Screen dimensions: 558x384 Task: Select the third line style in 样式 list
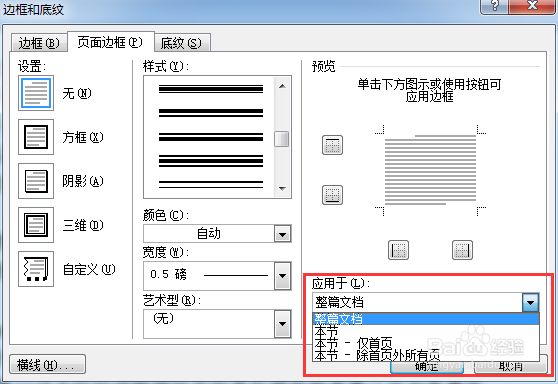pos(211,137)
